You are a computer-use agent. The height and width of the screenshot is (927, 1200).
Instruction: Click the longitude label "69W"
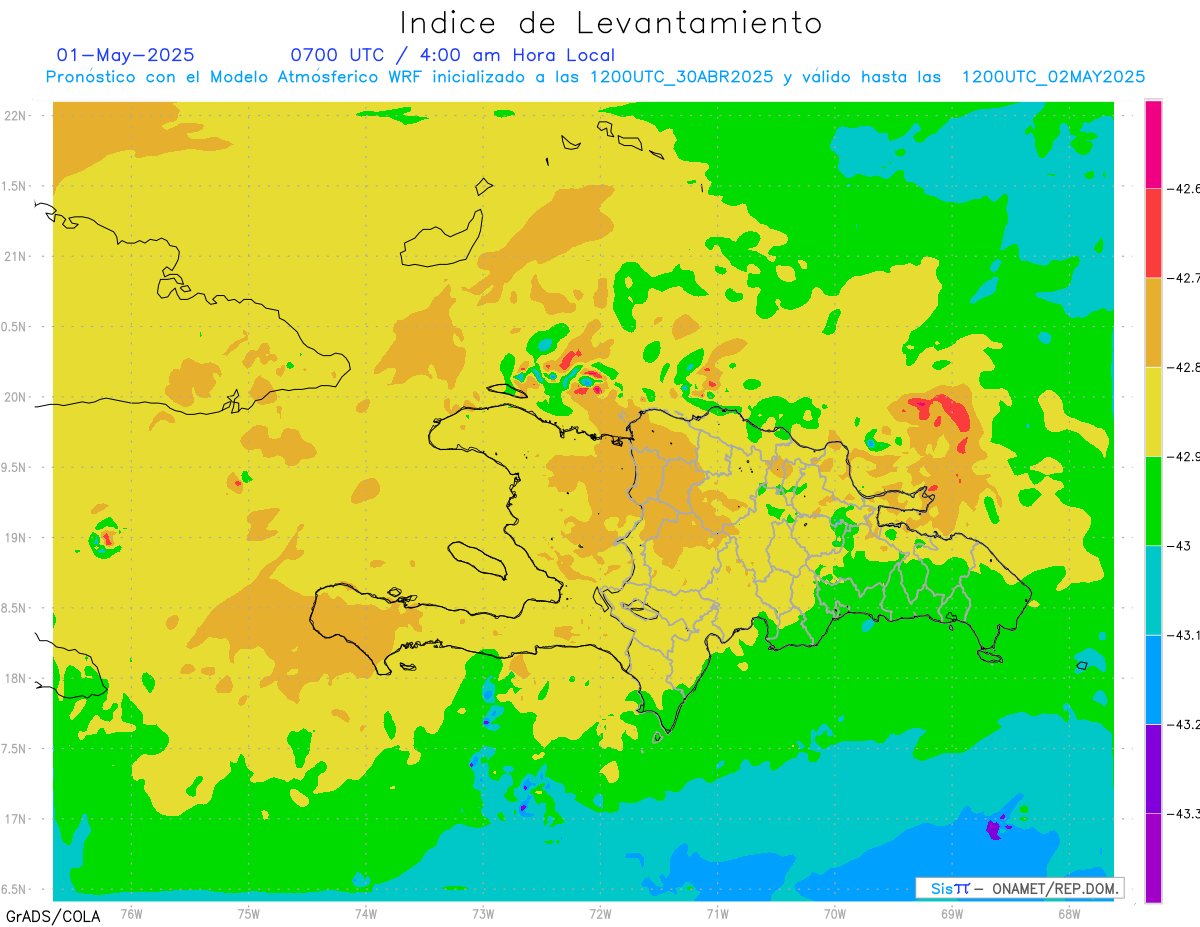[x=952, y=914]
